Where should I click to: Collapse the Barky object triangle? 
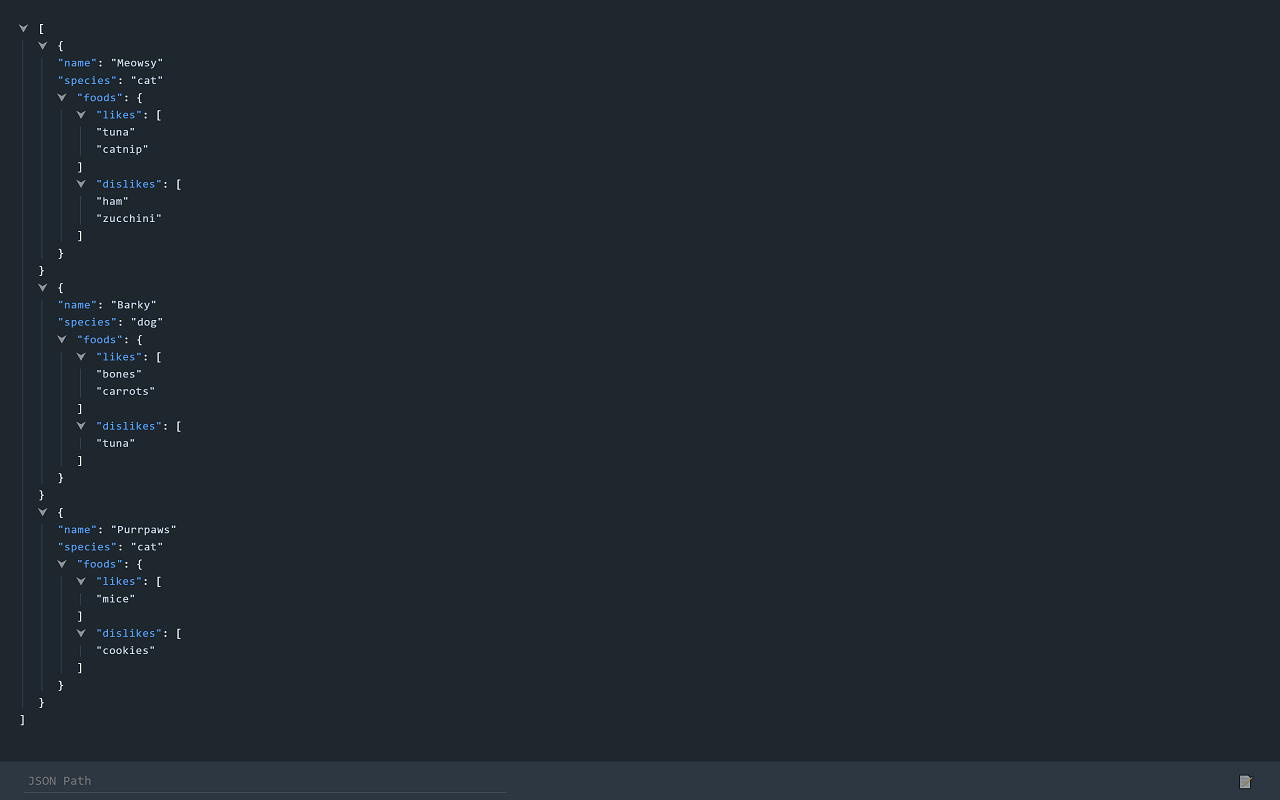(43, 287)
